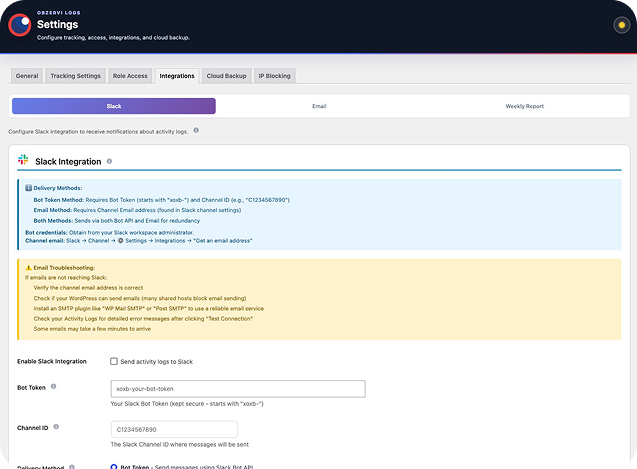
Task: Select the Integrations tab
Action: click(x=177, y=76)
